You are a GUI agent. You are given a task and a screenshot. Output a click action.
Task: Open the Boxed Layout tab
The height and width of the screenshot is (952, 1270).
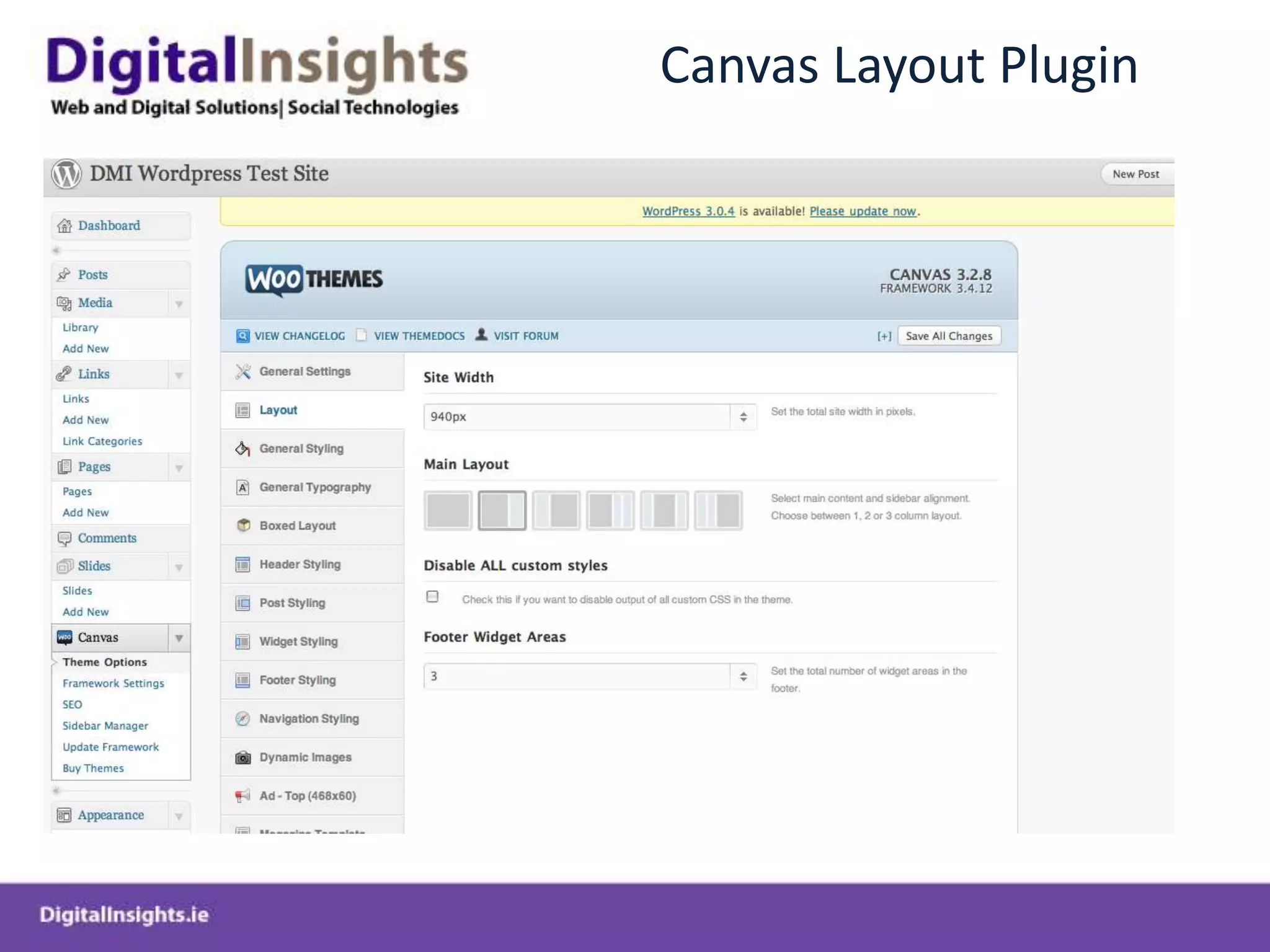point(298,526)
